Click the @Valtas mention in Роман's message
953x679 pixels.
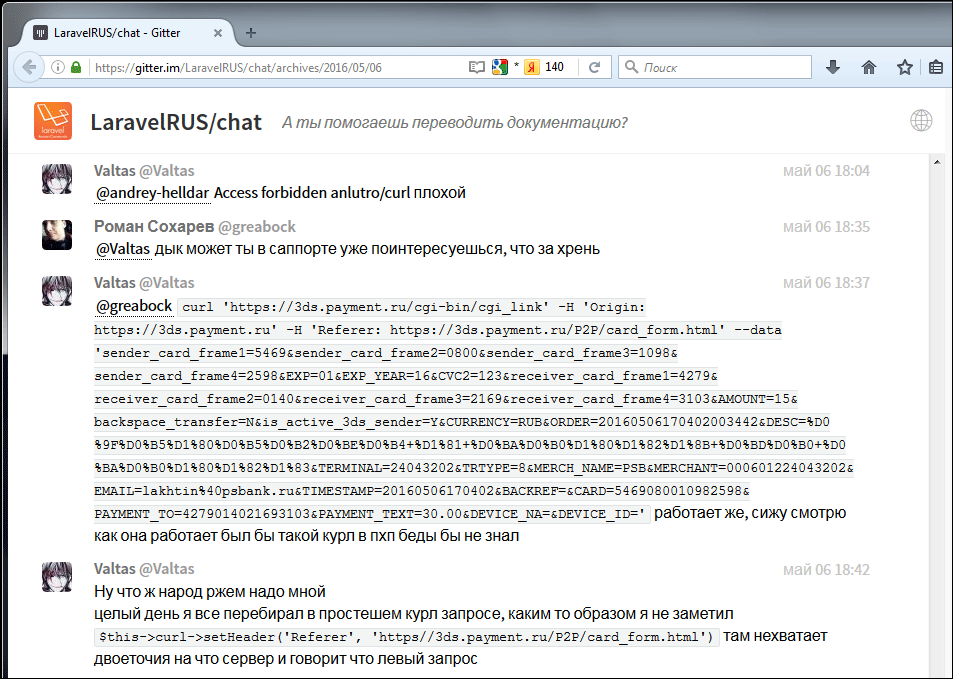pyautogui.click(x=123, y=249)
